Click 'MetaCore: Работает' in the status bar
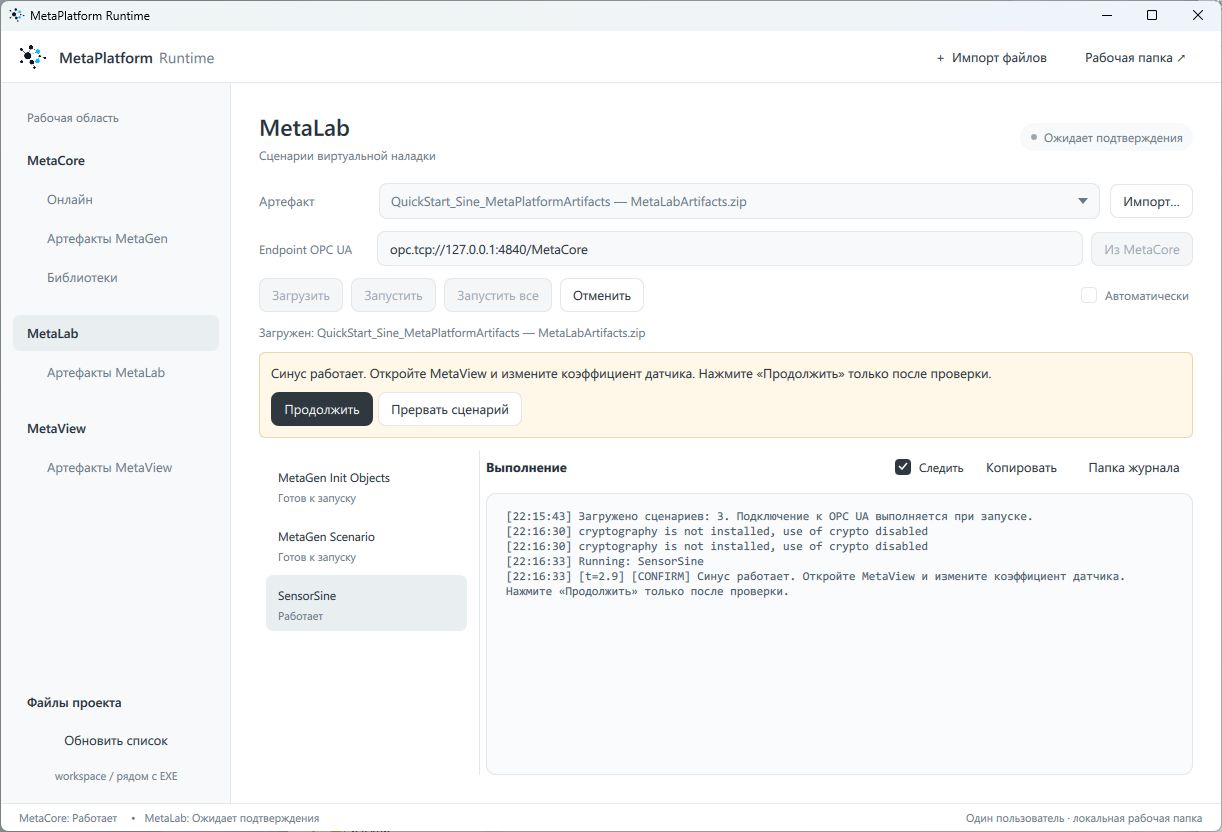Image resolution: width=1222 pixels, height=832 pixels. point(68,818)
